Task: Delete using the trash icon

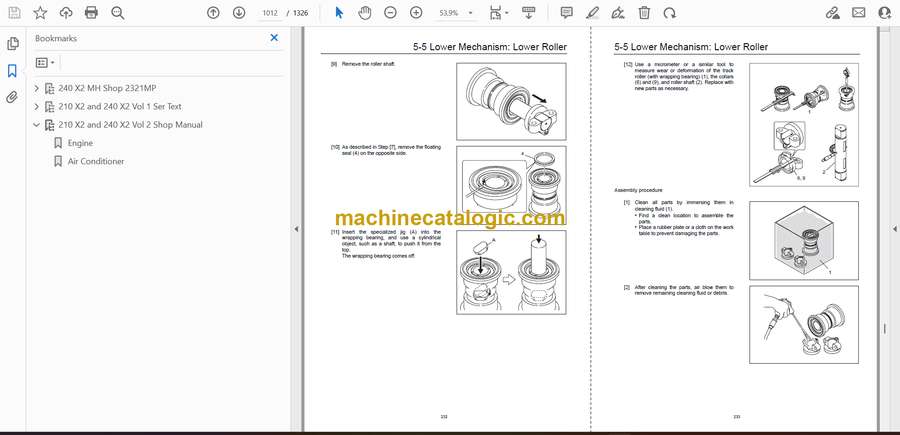Action: (644, 13)
